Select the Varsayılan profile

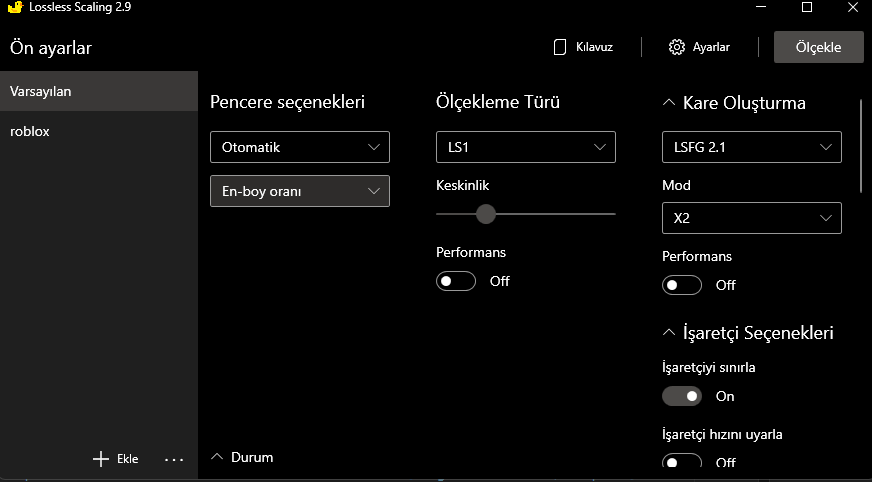coord(98,91)
